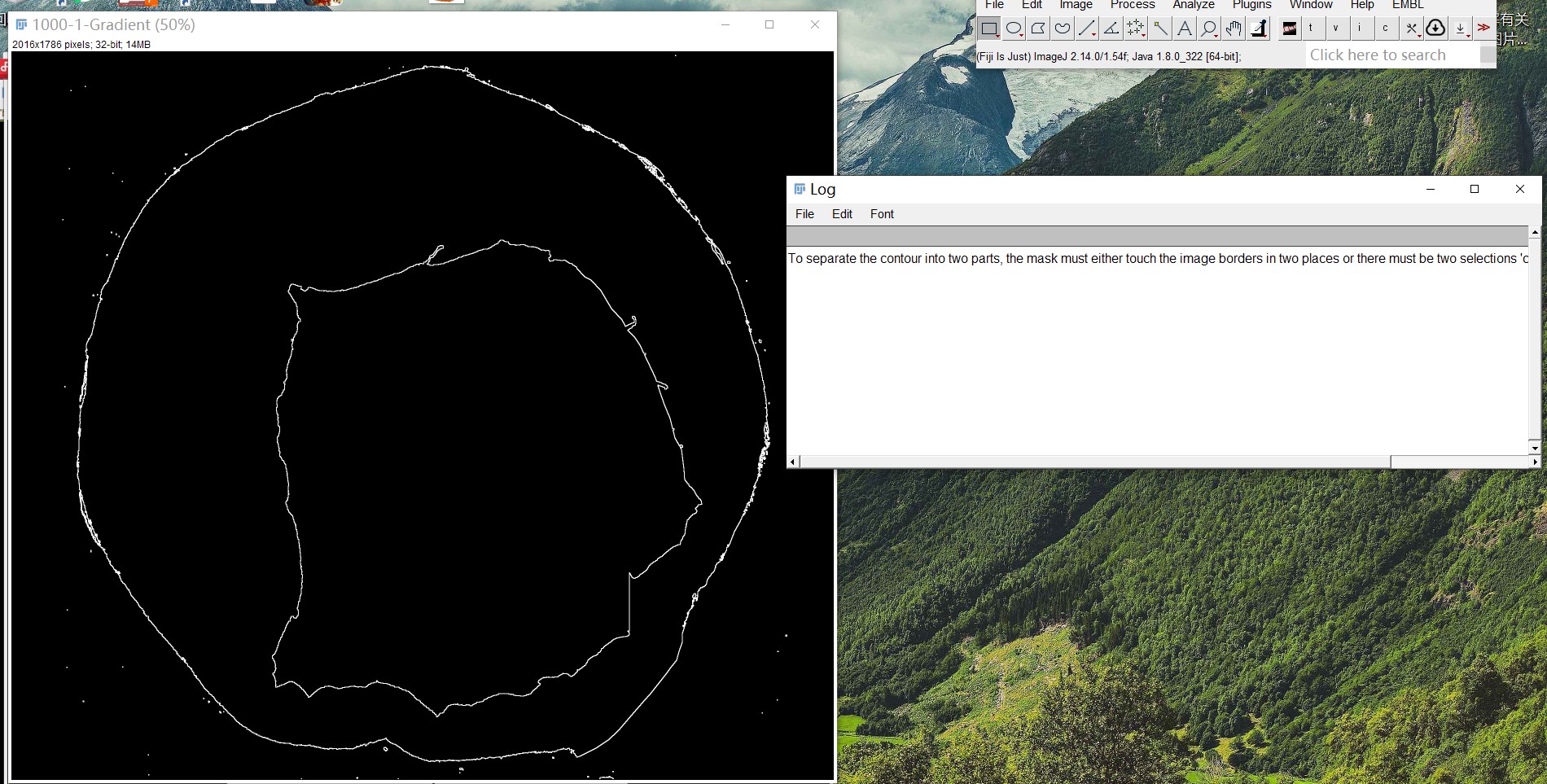Select the Rectangle selection tool

pos(989,29)
